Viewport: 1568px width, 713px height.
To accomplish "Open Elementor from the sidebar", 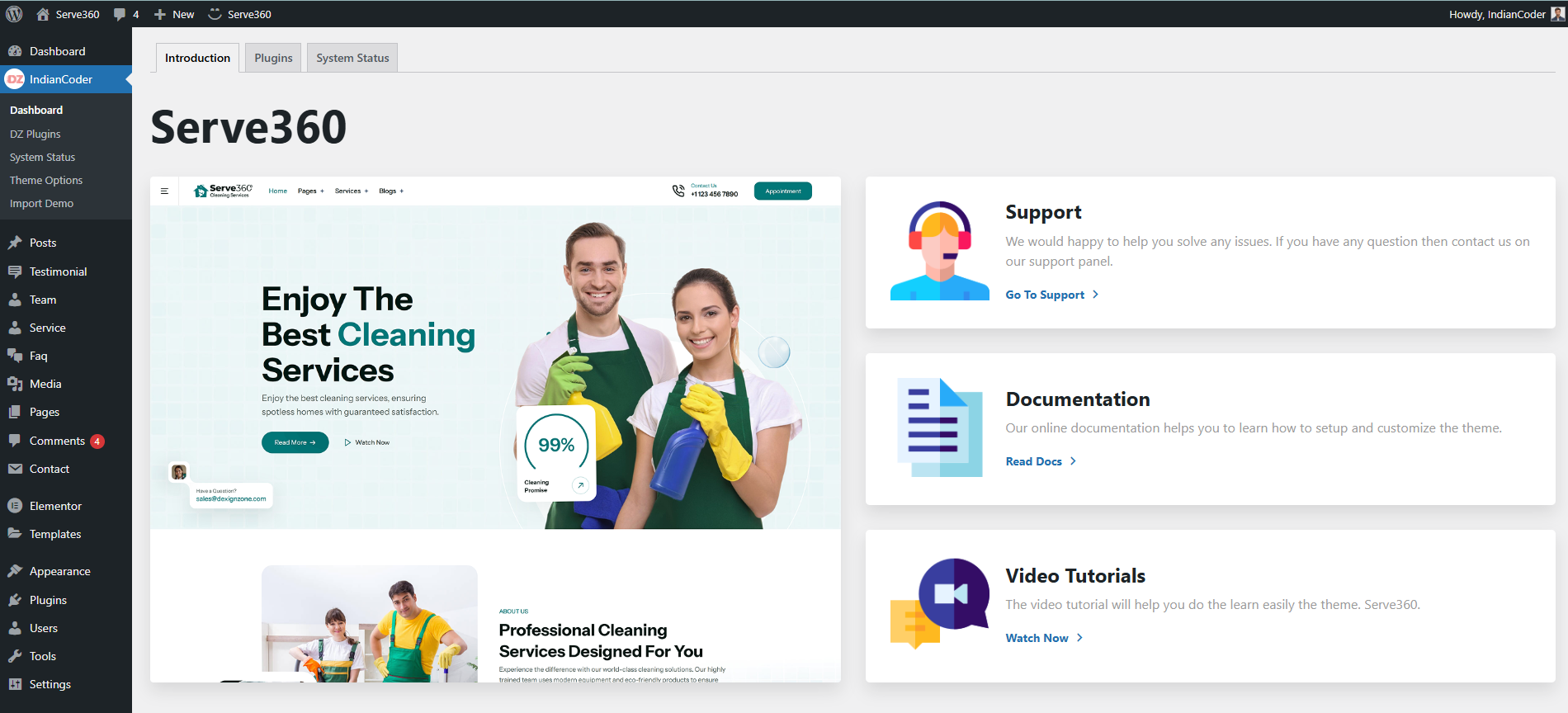I will pos(55,506).
